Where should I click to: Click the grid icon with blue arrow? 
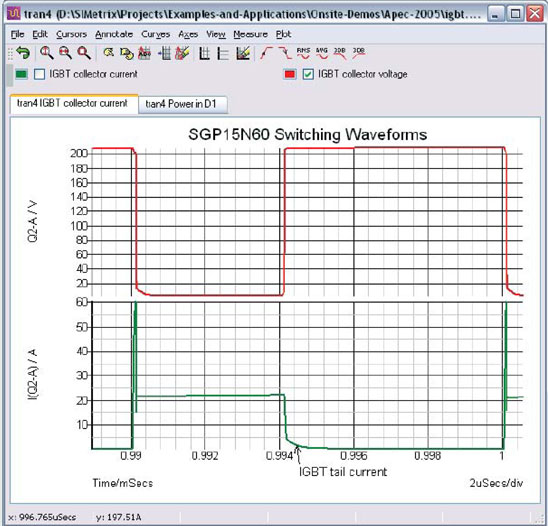click(164, 53)
